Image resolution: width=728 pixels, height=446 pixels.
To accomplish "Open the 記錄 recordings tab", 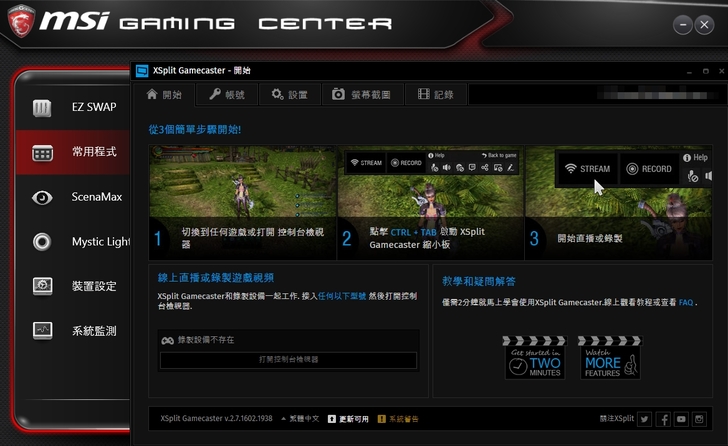I will click(x=436, y=95).
